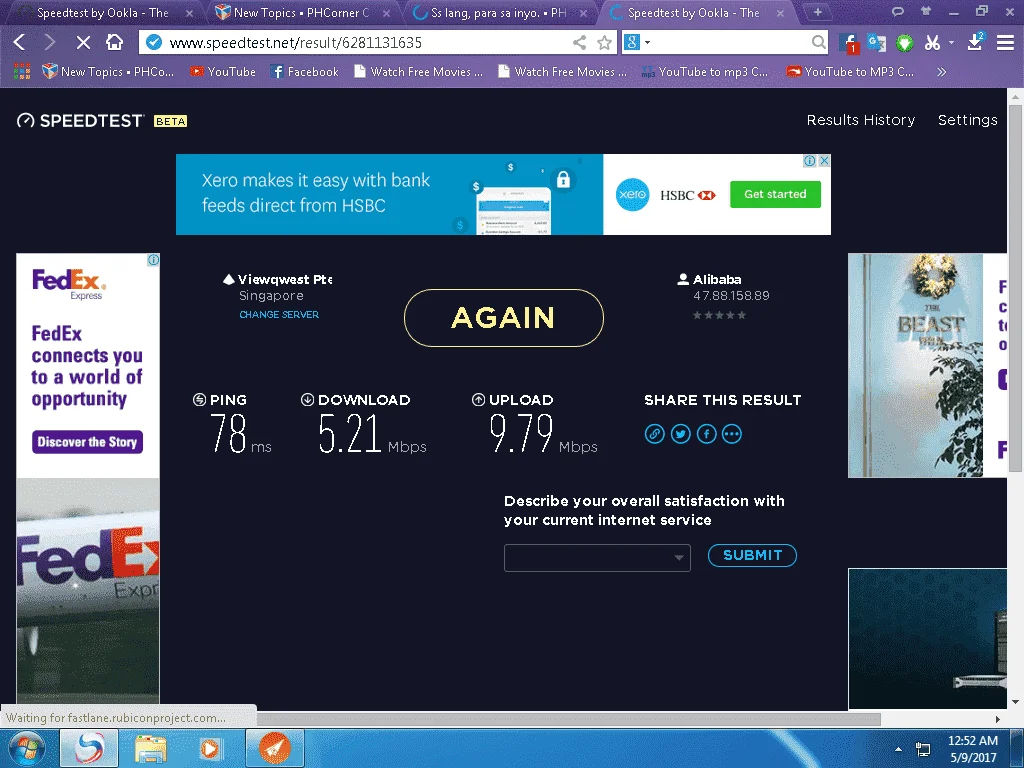This screenshot has width=1024, height=768.
Task: Expand the scissors tool dropdown arrow
Action: tap(952, 42)
